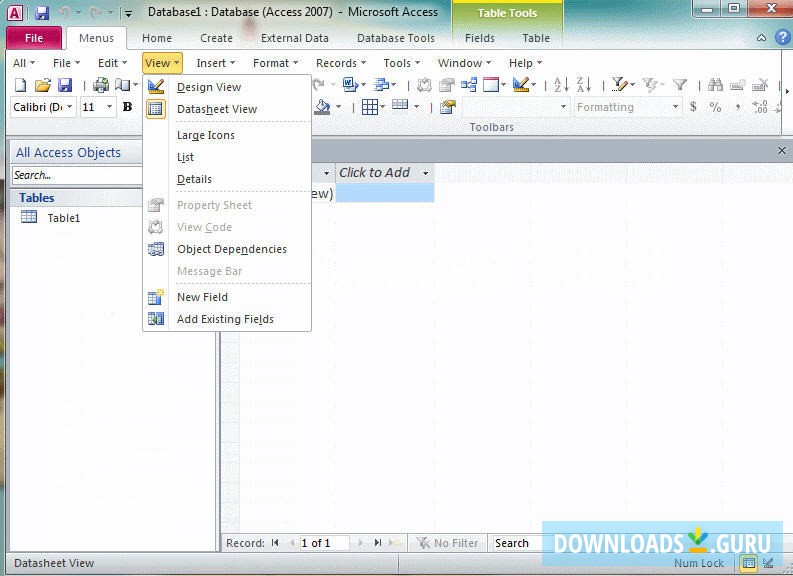Toggle Bold formatting button
This screenshot has width=793, height=576.
127,107
